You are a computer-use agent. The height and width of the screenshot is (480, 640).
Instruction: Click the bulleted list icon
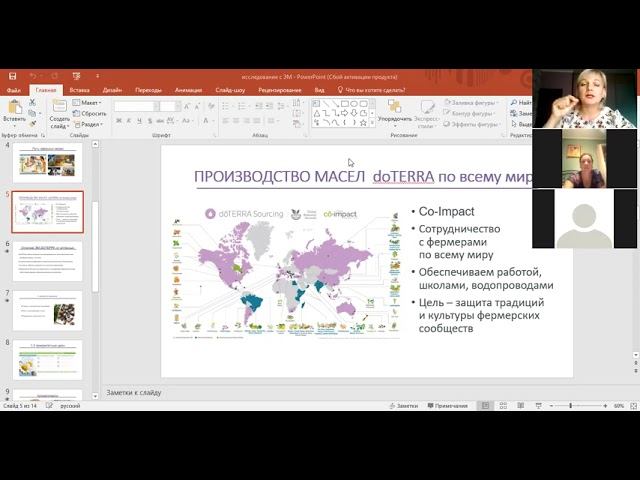(227, 107)
